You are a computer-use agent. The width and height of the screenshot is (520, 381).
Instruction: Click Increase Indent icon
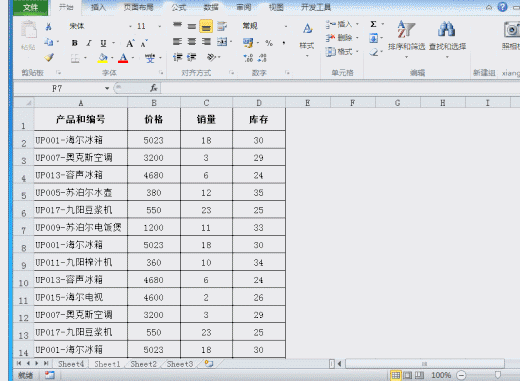click(x=192, y=57)
